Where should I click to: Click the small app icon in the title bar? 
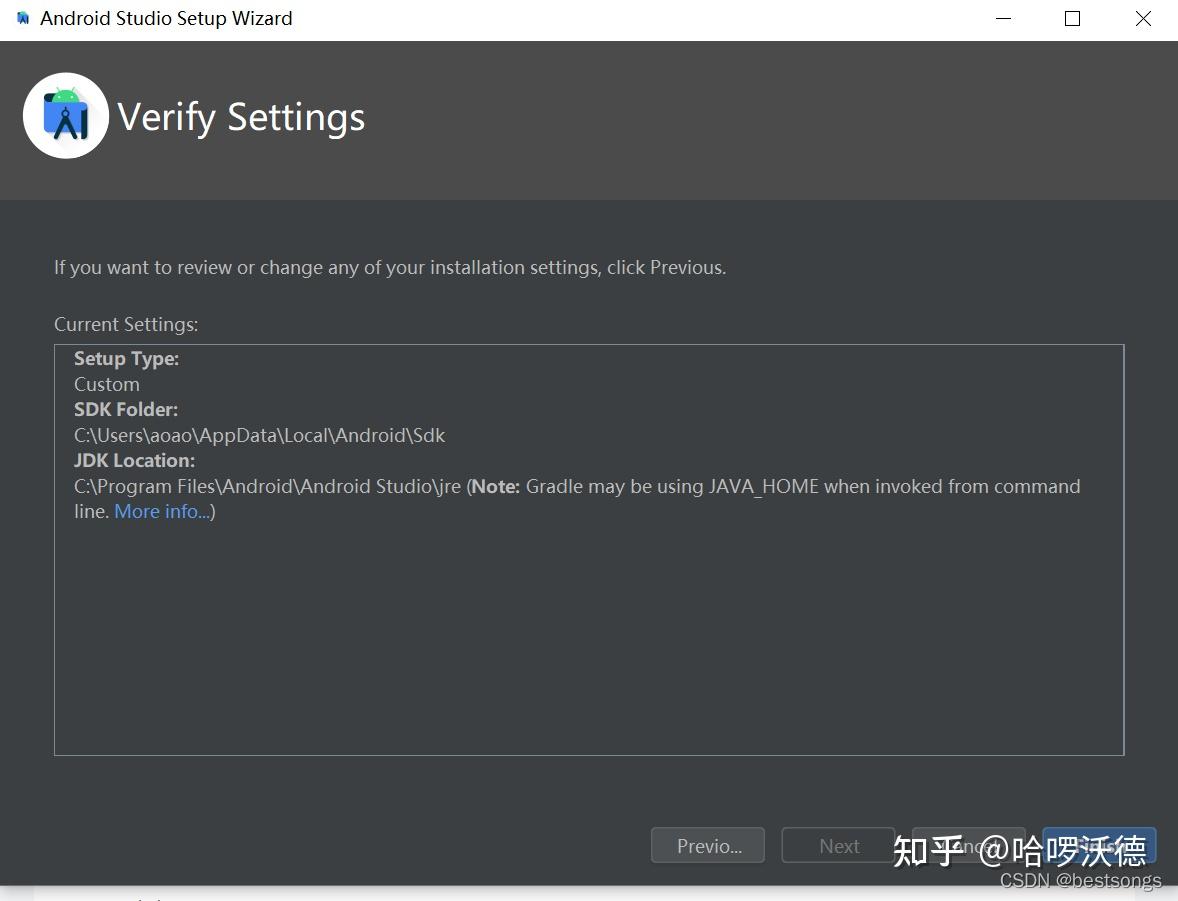23,19
